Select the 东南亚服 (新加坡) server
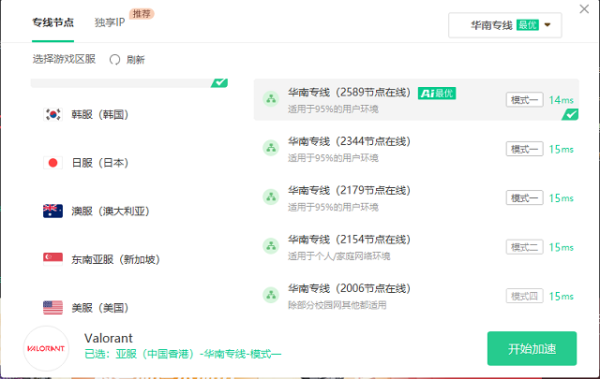The height and width of the screenshot is (379, 600). coord(129,259)
